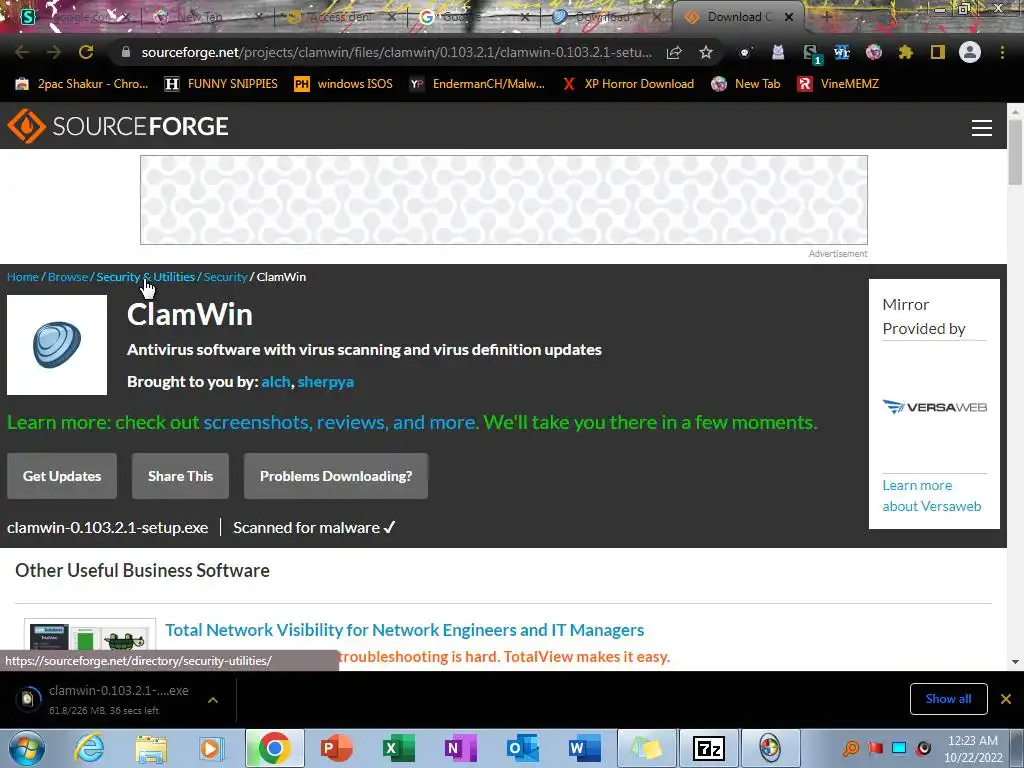Click the share page icon in address bar
Viewport: 1024px width, 768px height.
tap(674, 52)
